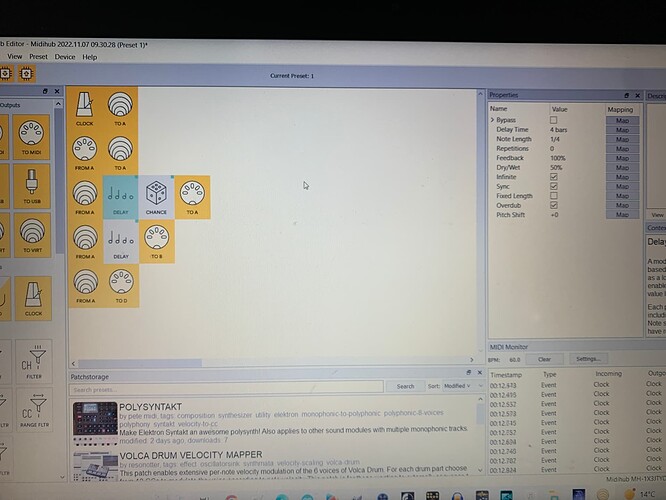Click Map button for Feedback
Image resolution: width=666 pixels, height=500 pixels.
pyautogui.click(x=622, y=158)
